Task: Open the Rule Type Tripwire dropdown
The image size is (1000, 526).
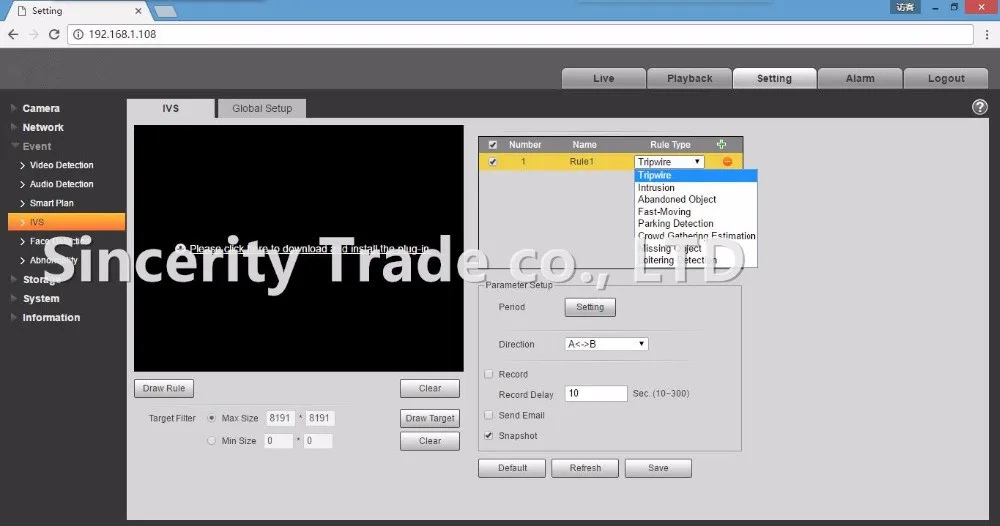Action: [x=669, y=162]
